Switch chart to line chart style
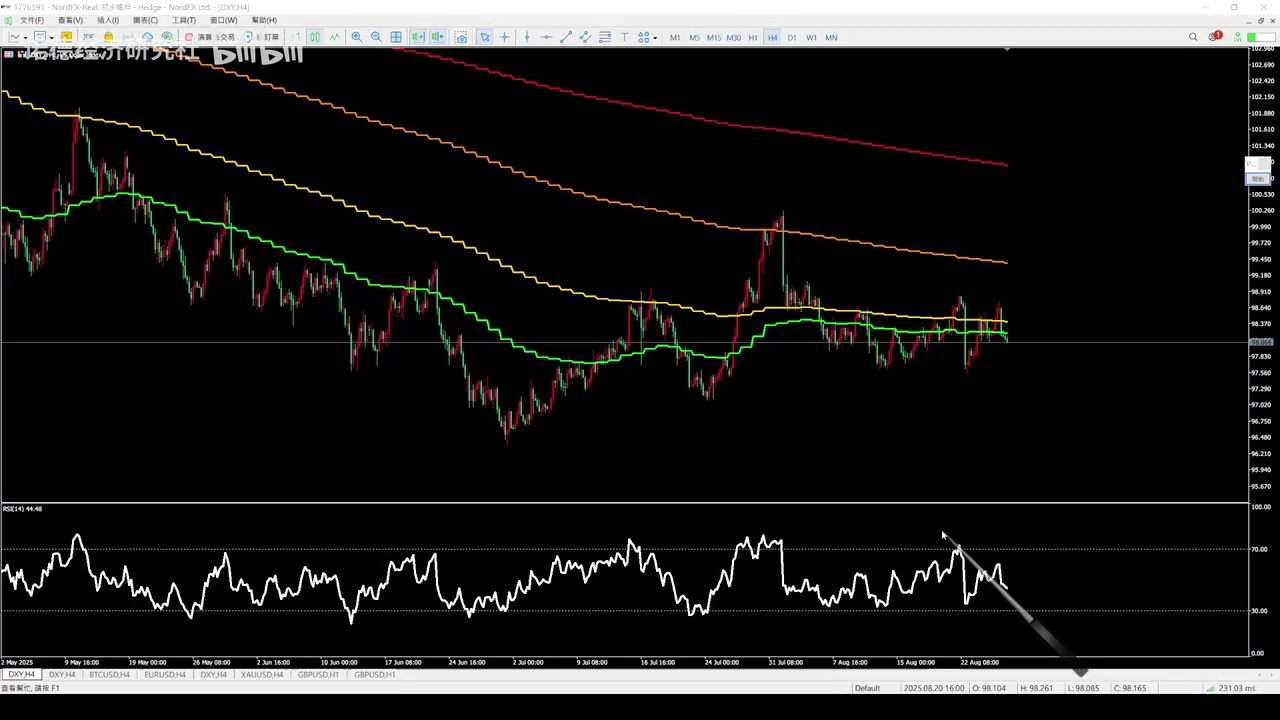The height and width of the screenshot is (720, 1280). pyautogui.click(x=334, y=37)
